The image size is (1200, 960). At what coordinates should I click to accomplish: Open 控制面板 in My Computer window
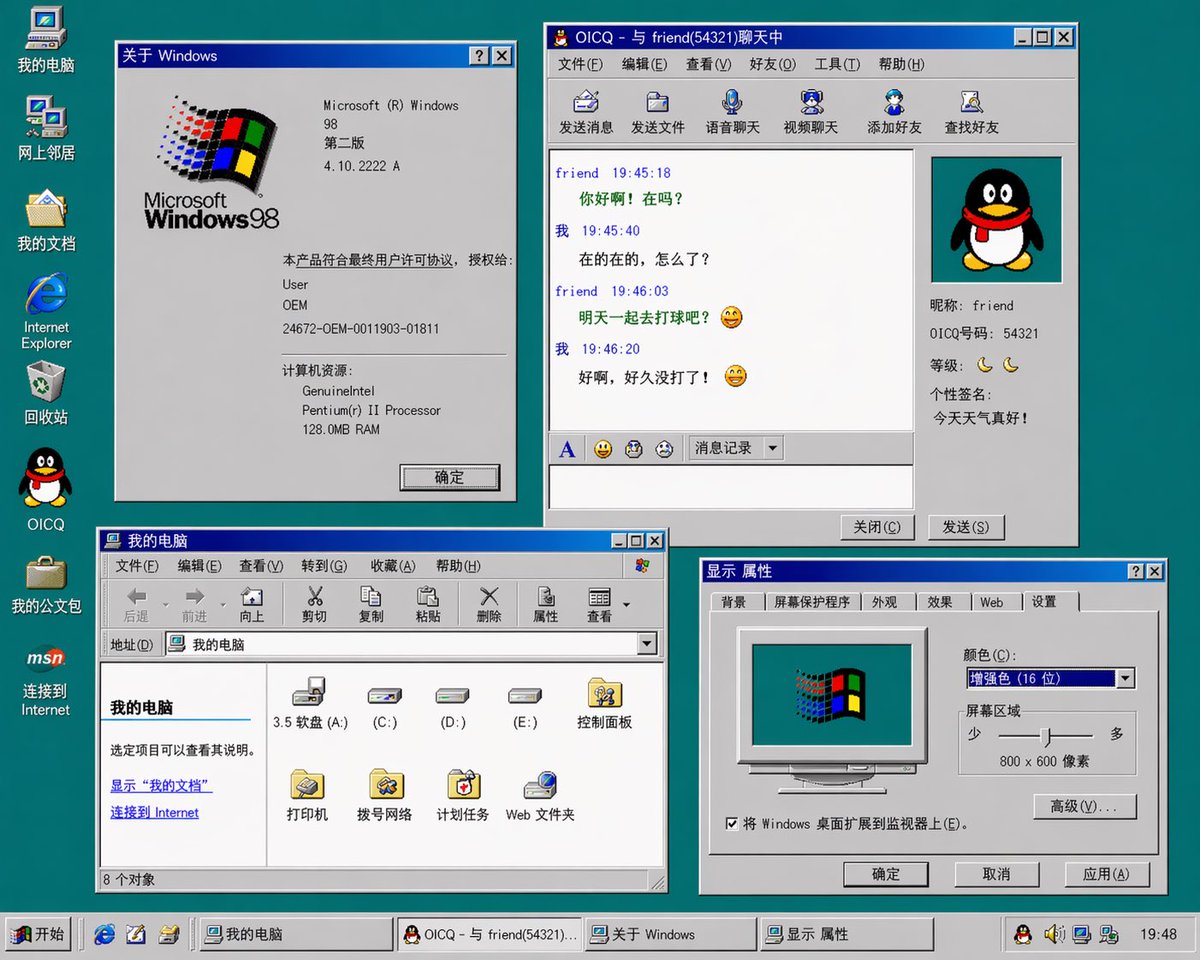click(x=605, y=704)
